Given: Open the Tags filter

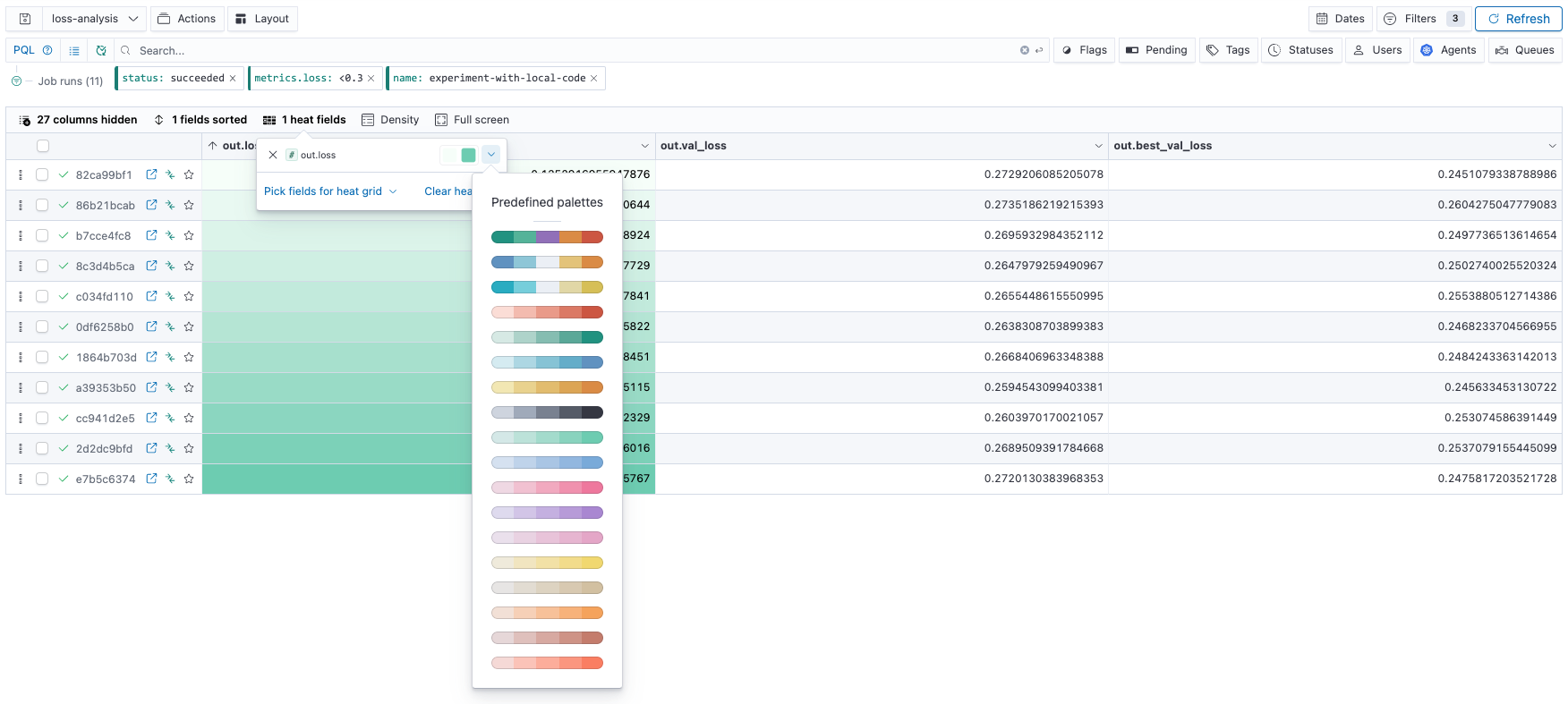Looking at the screenshot, I should point(1228,50).
